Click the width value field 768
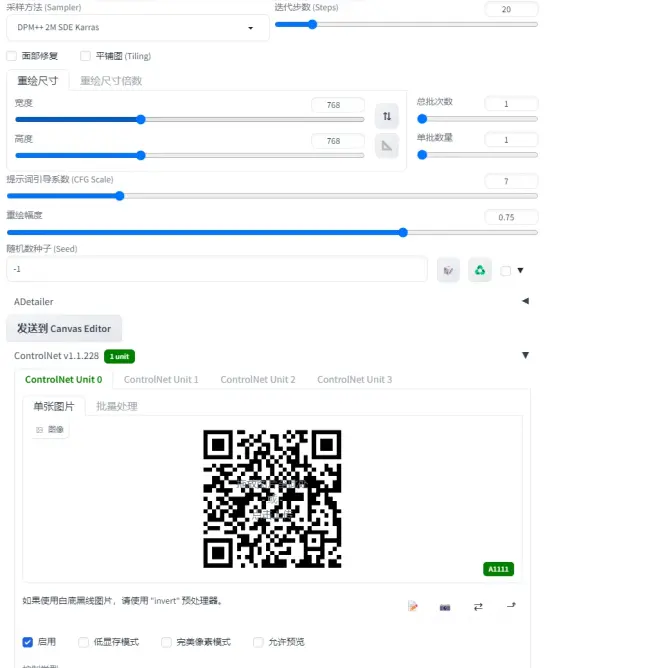 pyautogui.click(x=338, y=105)
